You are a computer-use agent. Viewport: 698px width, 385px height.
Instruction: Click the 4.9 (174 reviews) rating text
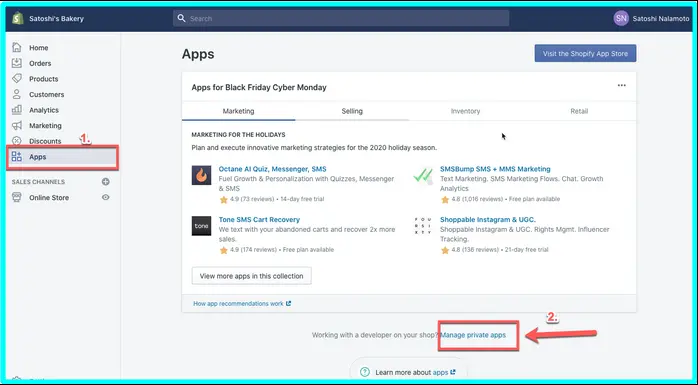click(253, 250)
